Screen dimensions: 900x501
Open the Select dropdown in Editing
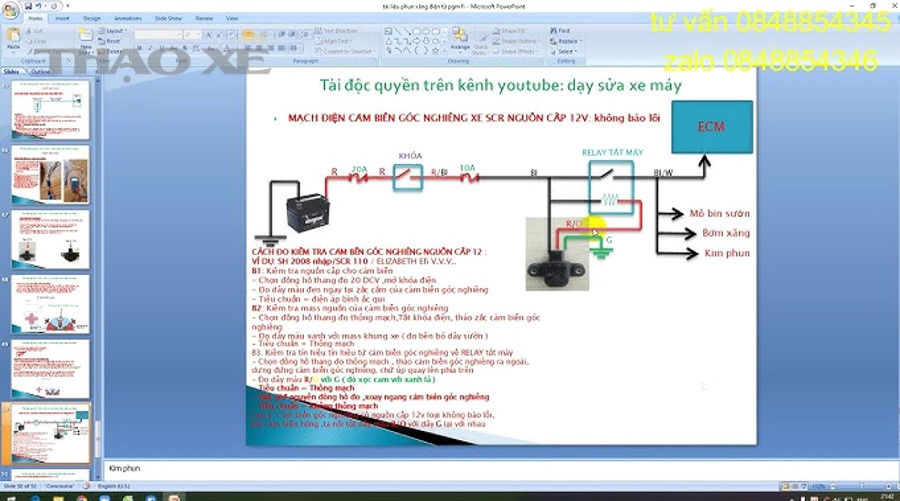[x=564, y=51]
